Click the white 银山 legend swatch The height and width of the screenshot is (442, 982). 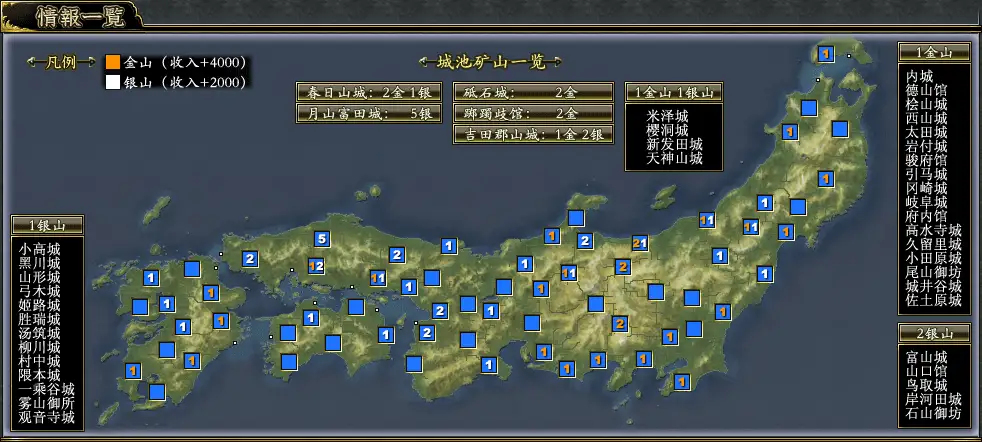pyautogui.click(x=113, y=82)
